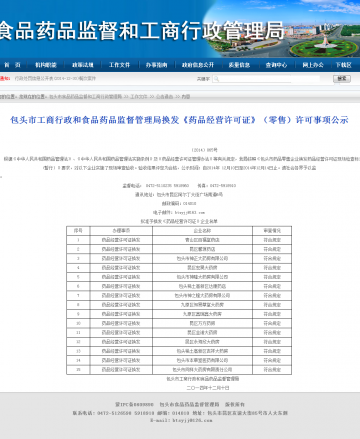Open the 查询中心 navigation item
The width and height of the screenshot is (360, 439).
point(276,65)
